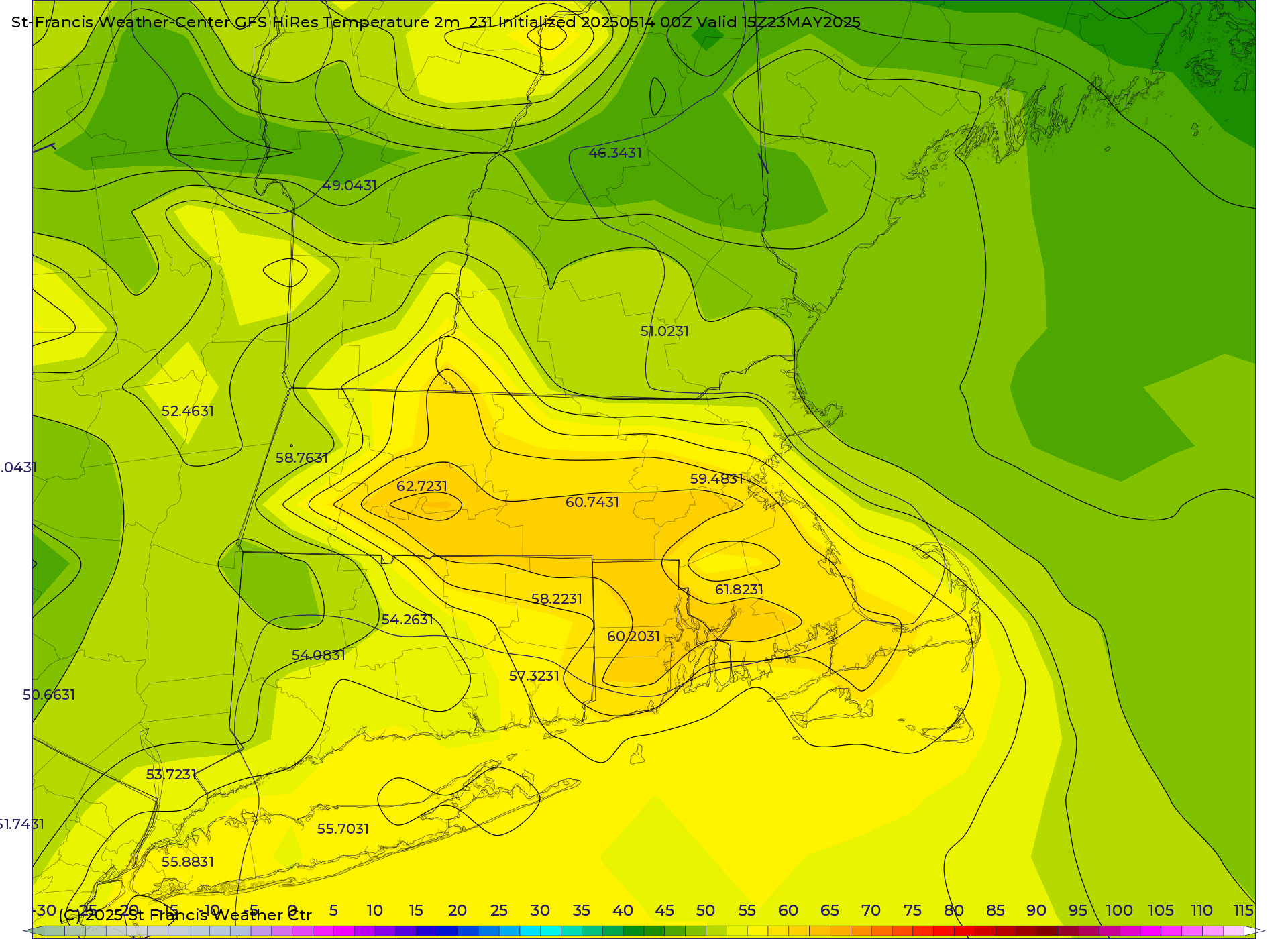Image resolution: width=1288 pixels, height=939 pixels.
Task: Click the '20' tick label on the color scale
Action: point(458,911)
